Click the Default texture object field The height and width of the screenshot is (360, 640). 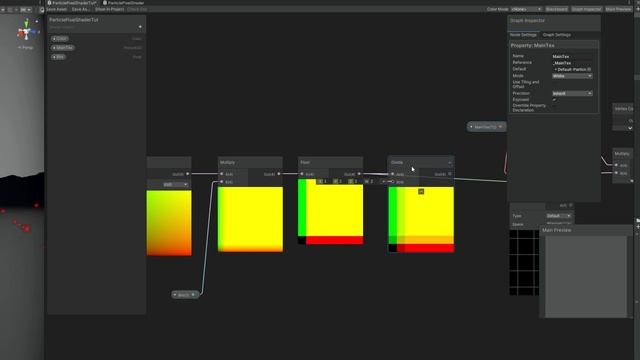pos(572,69)
